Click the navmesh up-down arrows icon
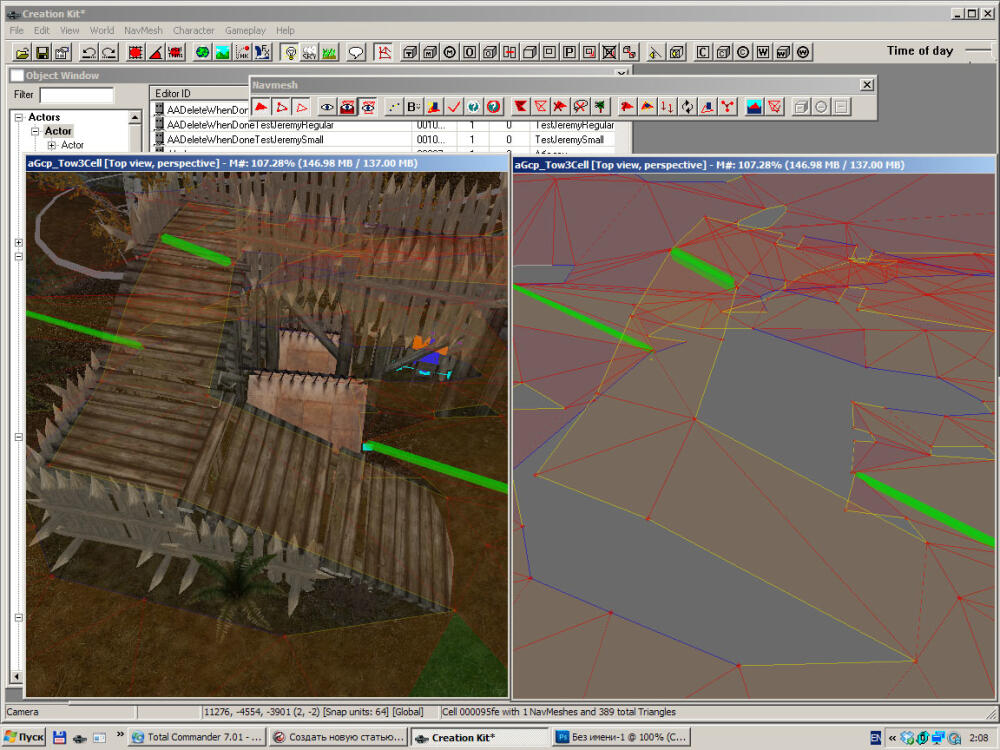This screenshot has height=750, width=1000. 667,107
